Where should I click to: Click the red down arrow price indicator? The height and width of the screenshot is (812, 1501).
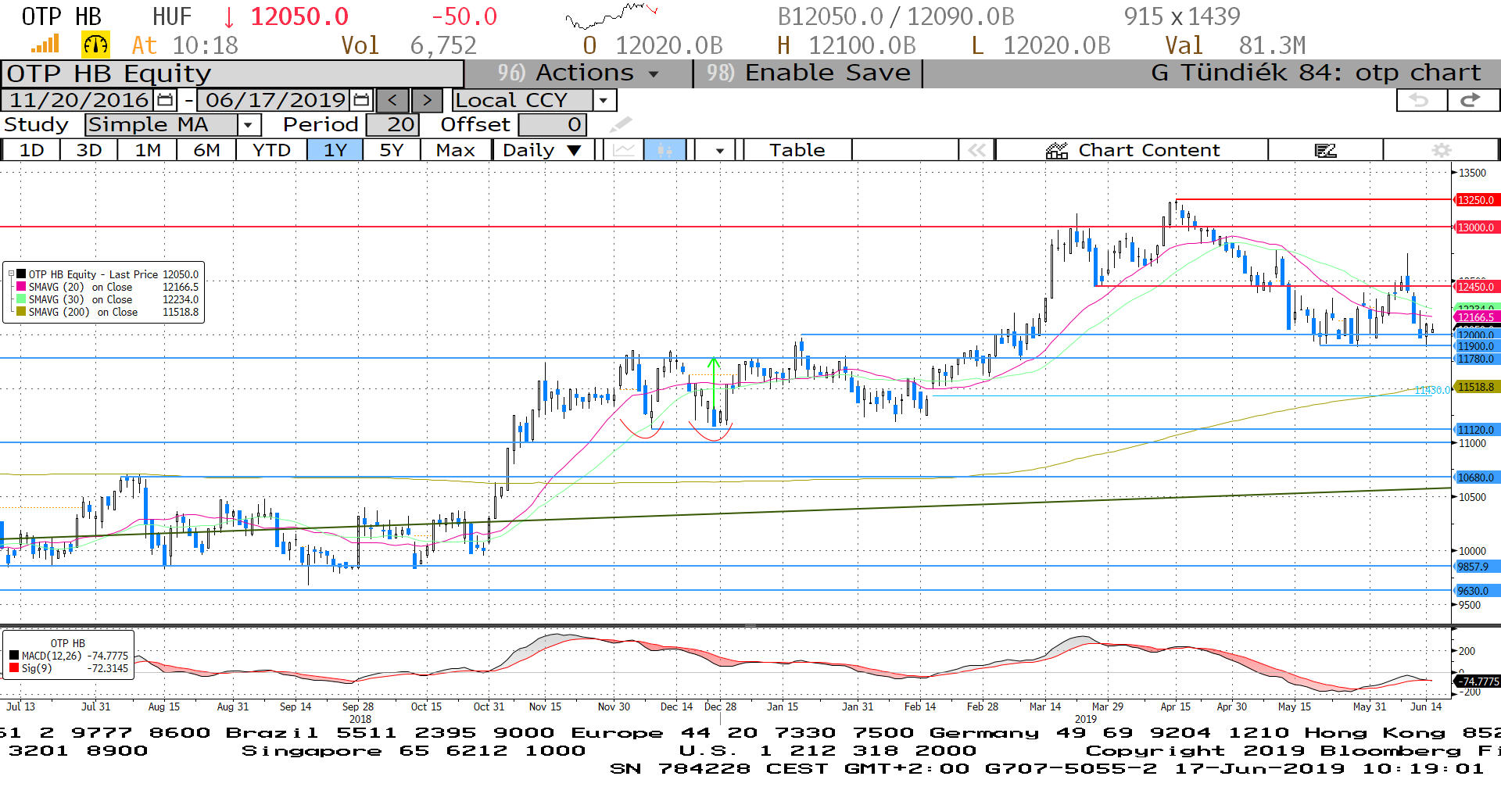tap(229, 16)
